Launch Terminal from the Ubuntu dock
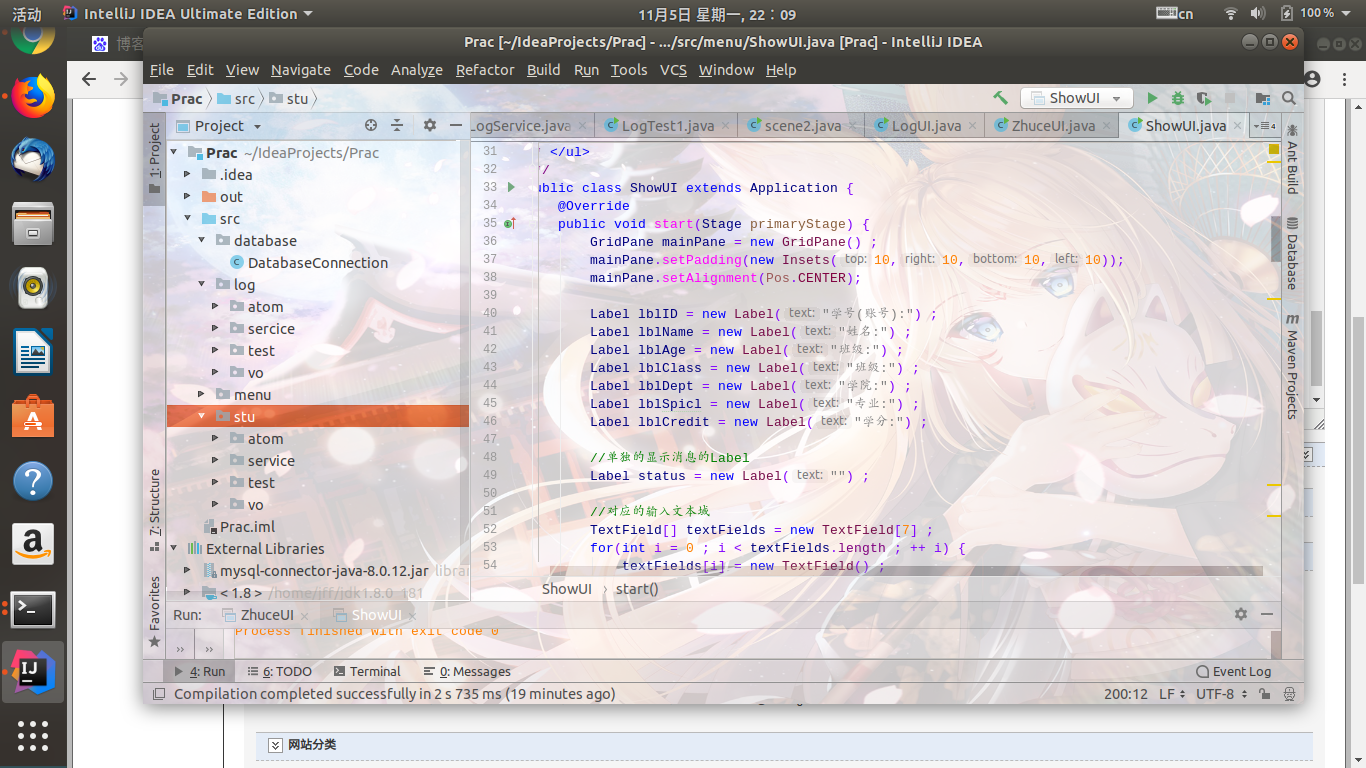The image size is (1366, 768). 33,609
